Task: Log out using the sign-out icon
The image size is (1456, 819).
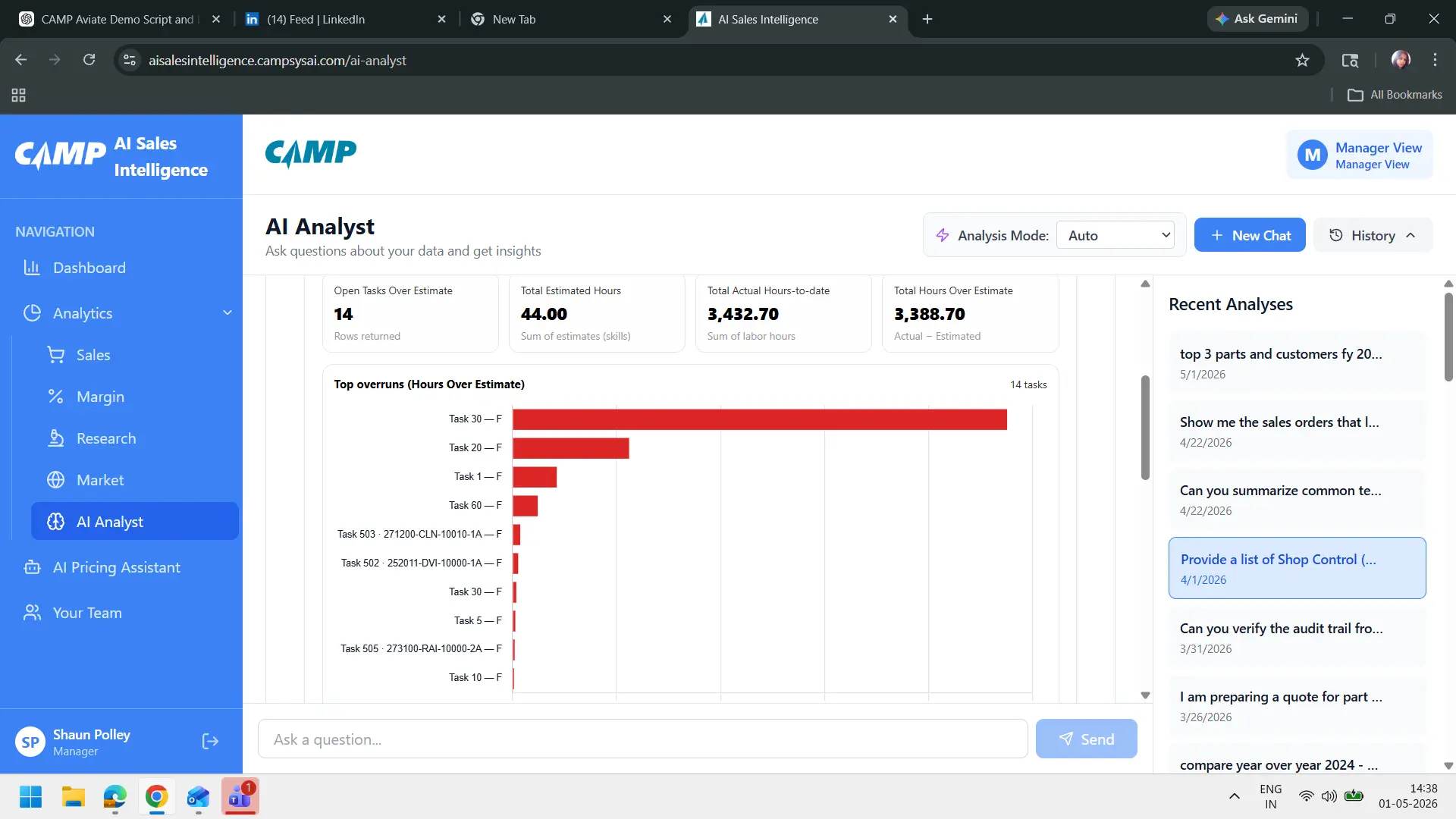Action: pos(210,742)
